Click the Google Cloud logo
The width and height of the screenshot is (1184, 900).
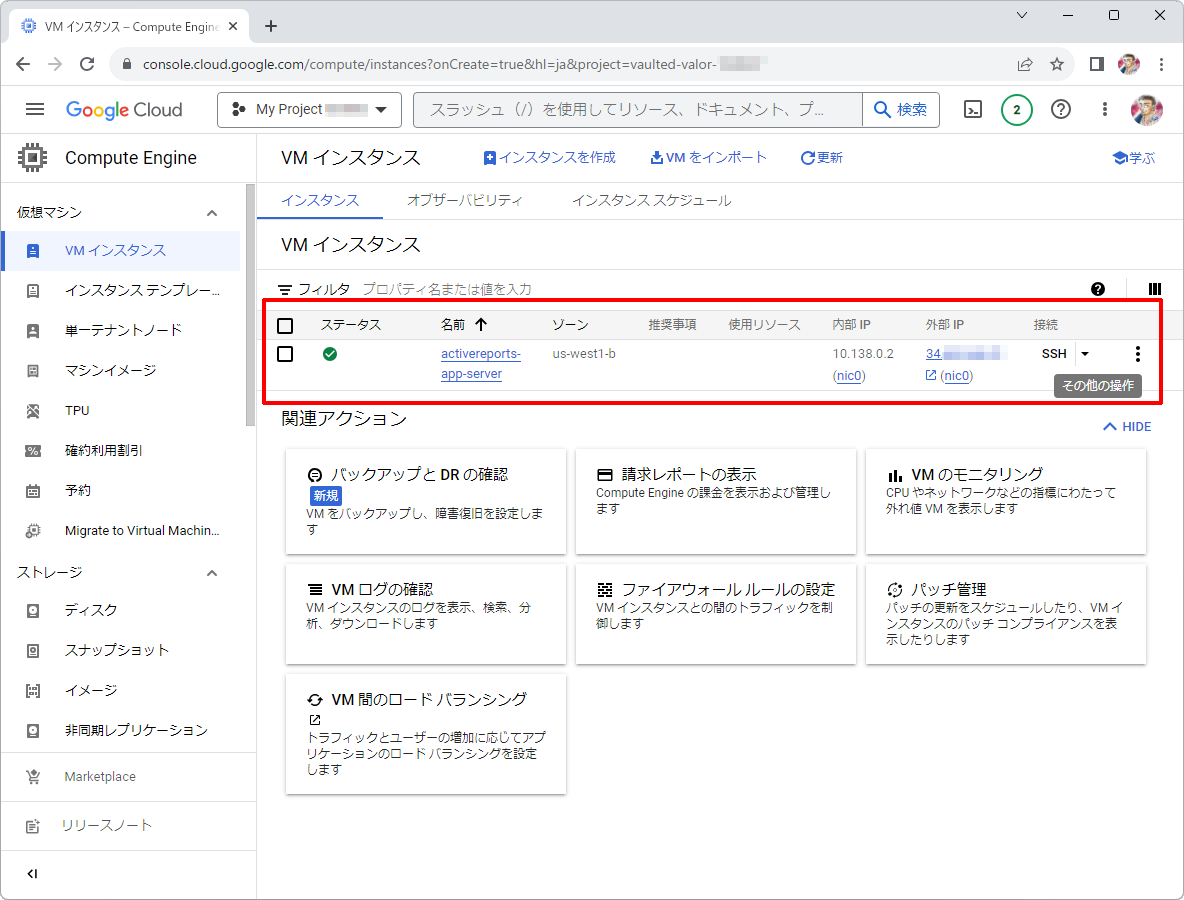coord(124,110)
